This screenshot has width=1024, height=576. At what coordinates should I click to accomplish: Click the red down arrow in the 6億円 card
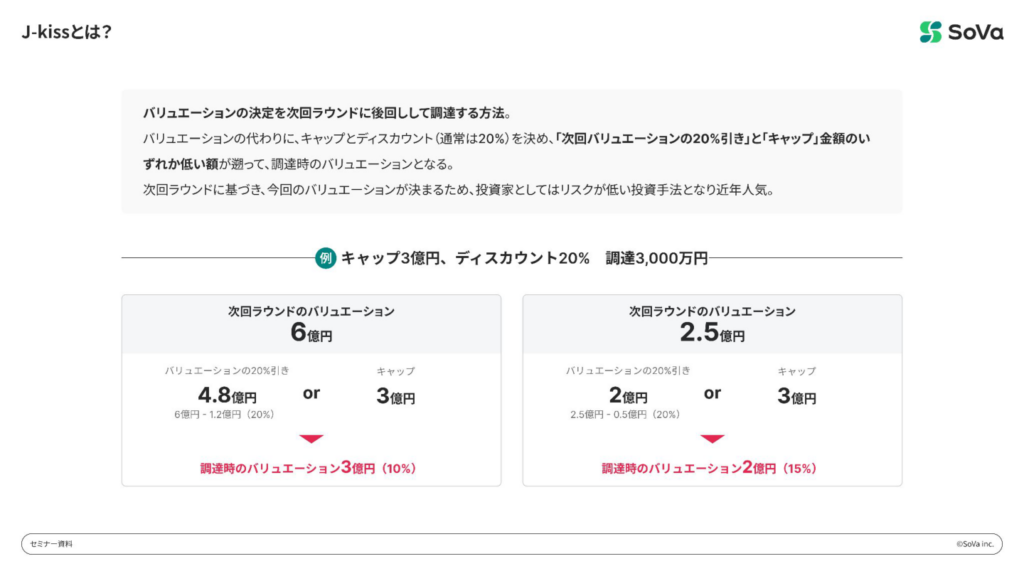click(x=311, y=438)
